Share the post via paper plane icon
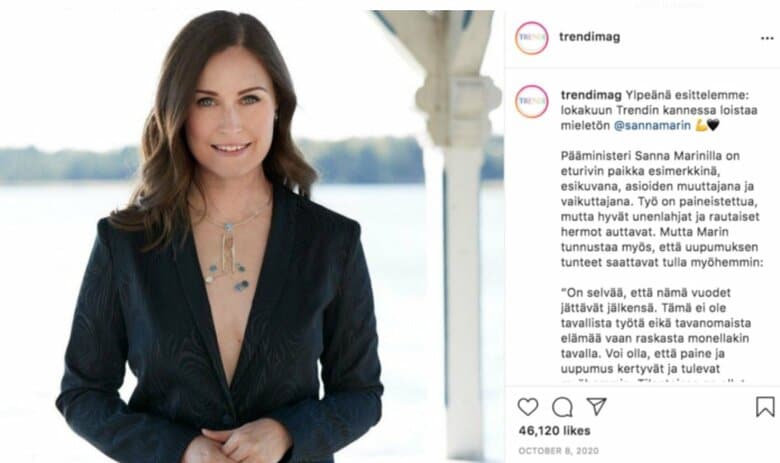The image size is (780, 463). [x=596, y=406]
